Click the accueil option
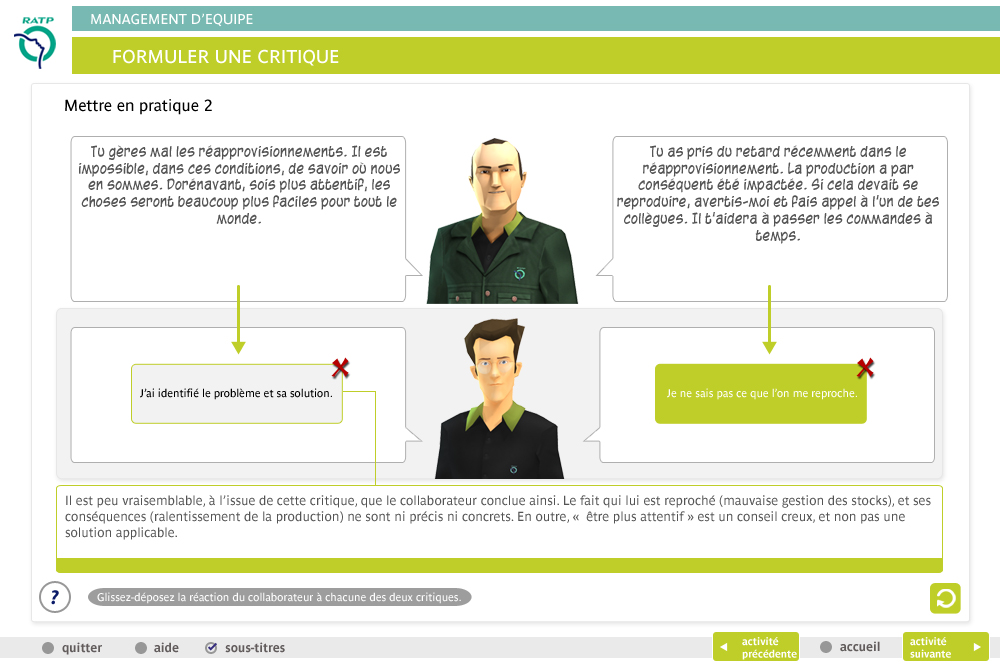 point(850,647)
